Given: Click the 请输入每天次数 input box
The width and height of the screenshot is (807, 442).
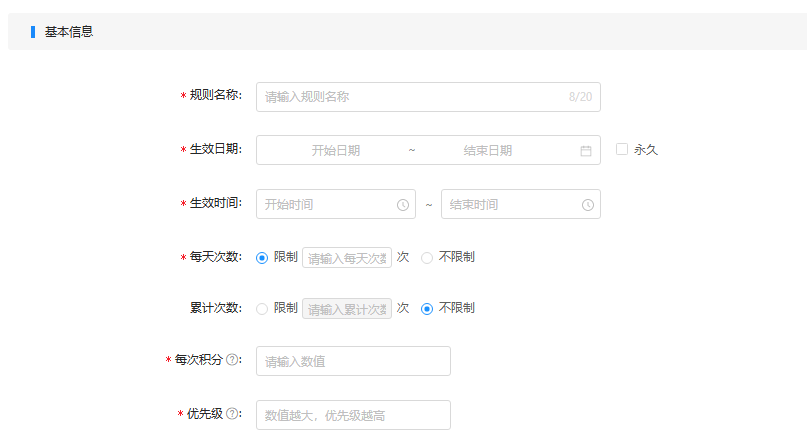Looking at the screenshot, I should point(347,258).
